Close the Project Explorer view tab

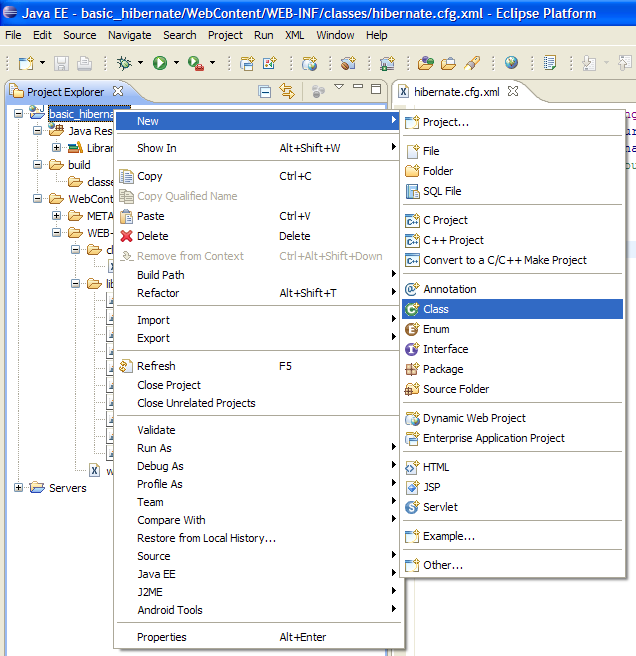point(118,91)
